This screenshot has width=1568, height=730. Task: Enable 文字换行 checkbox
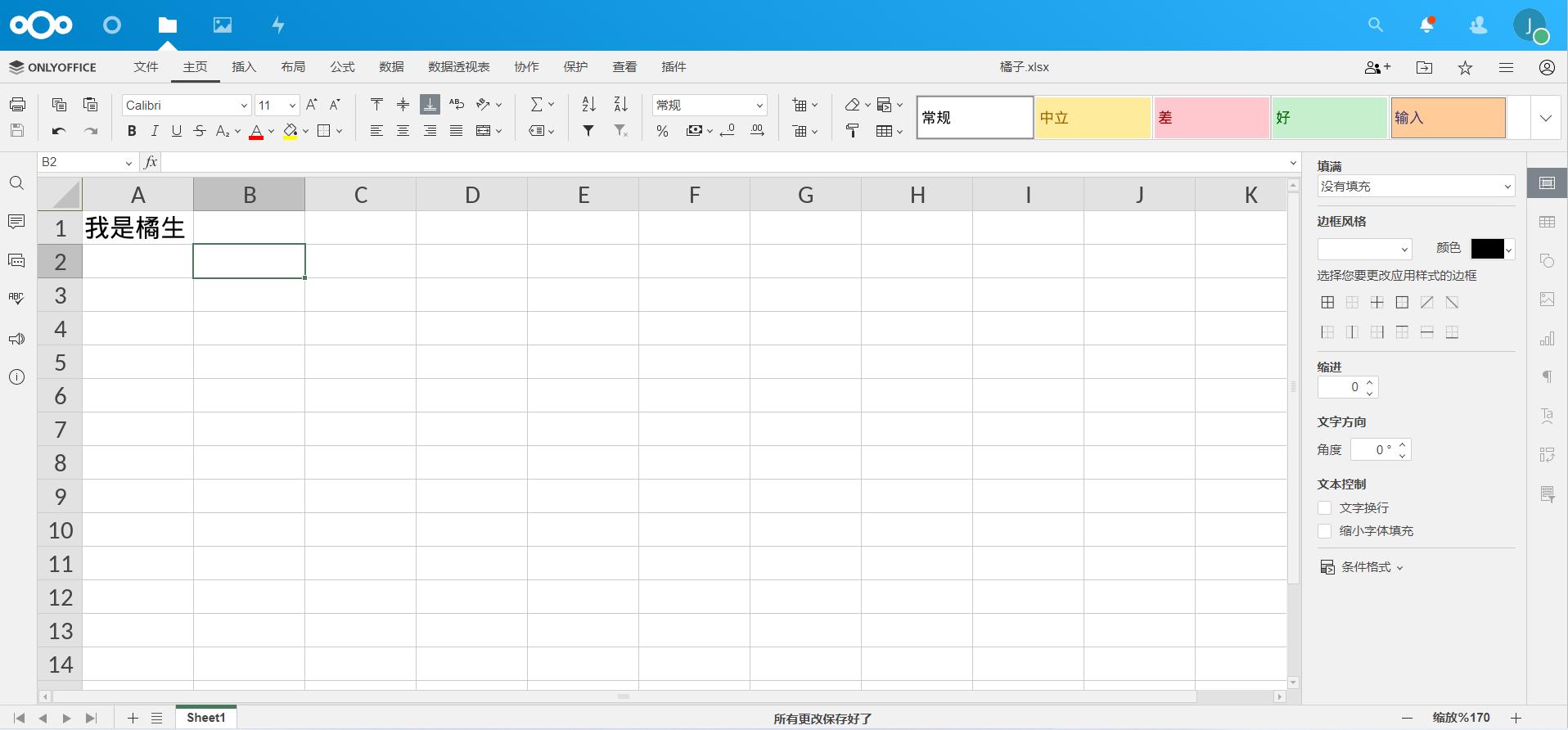click(1324, 508)
